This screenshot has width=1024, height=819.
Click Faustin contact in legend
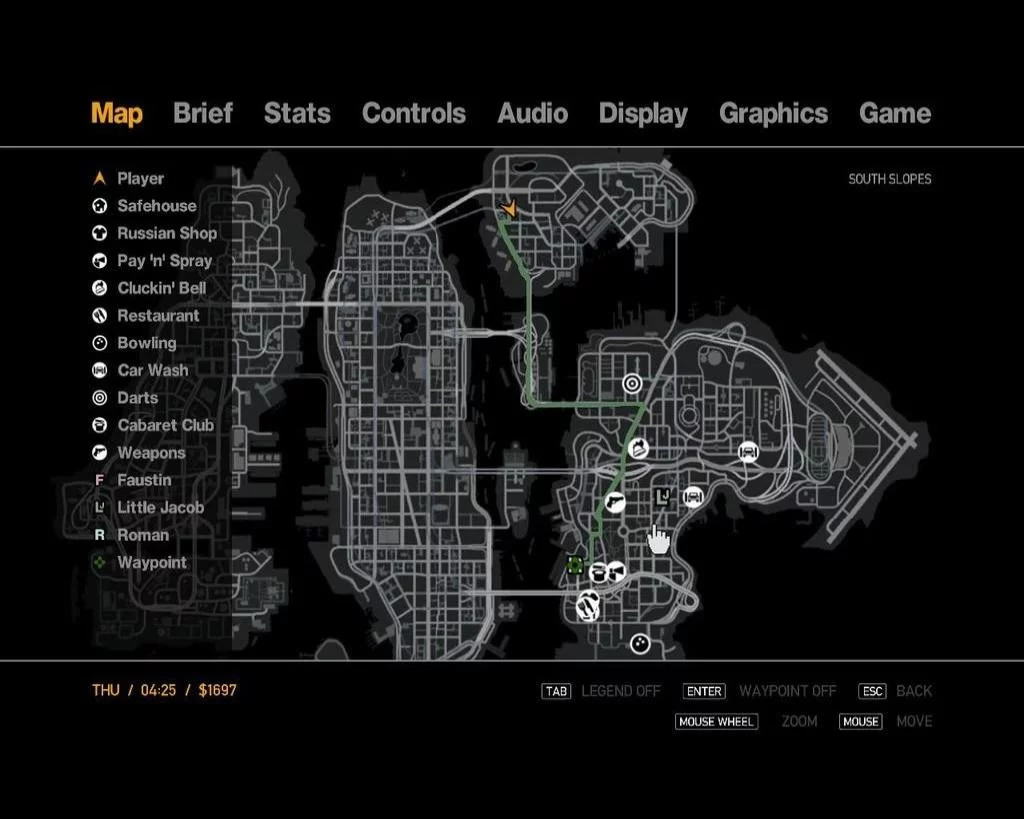coord(133,480)
